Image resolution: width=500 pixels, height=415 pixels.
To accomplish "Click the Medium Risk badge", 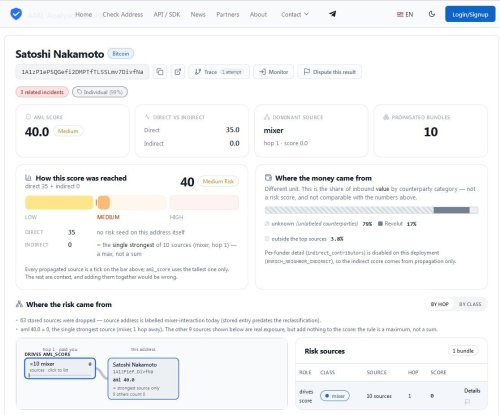I will point(218,181).
